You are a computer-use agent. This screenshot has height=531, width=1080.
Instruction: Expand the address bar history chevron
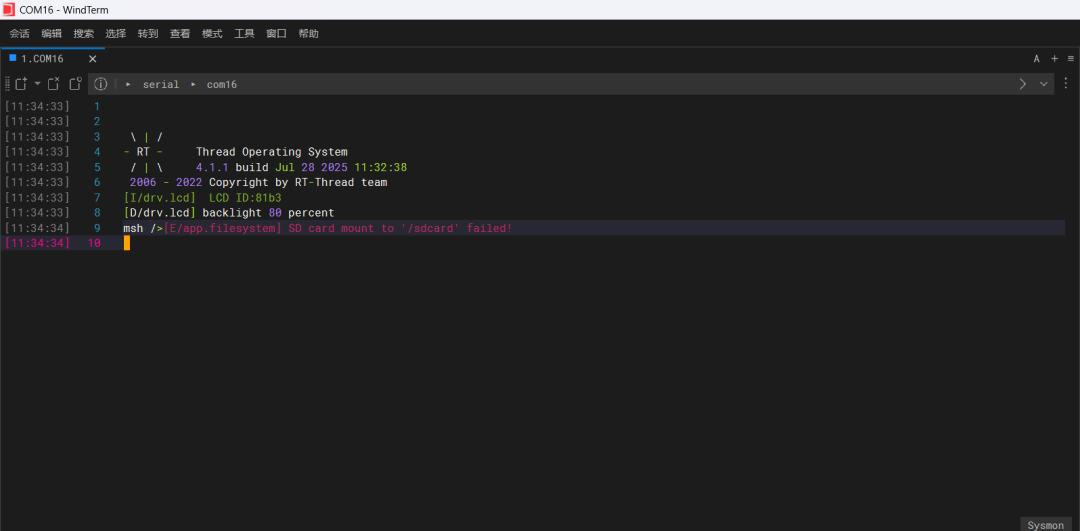(1044, 84)
